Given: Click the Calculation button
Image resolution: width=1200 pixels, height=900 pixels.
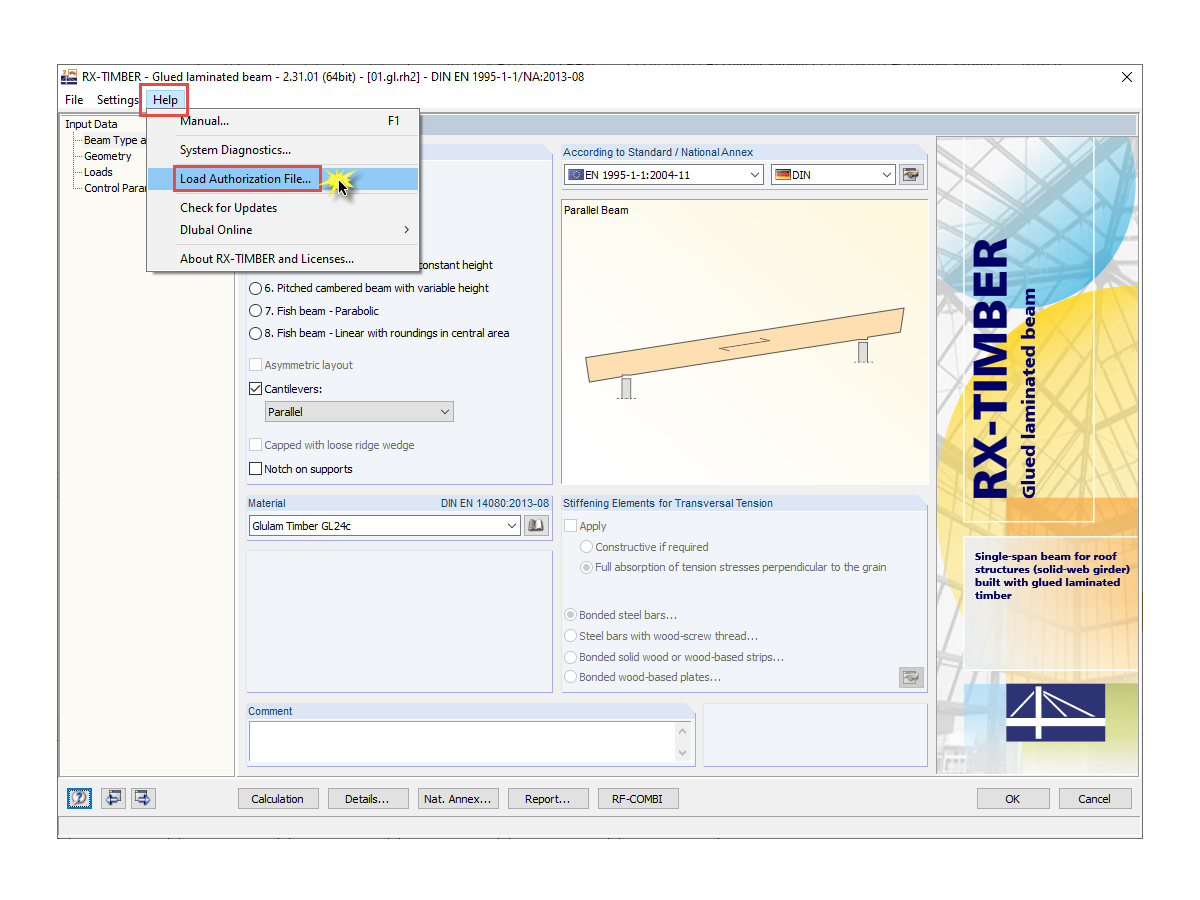Looking at the screenshot, I should pos(277,798).
